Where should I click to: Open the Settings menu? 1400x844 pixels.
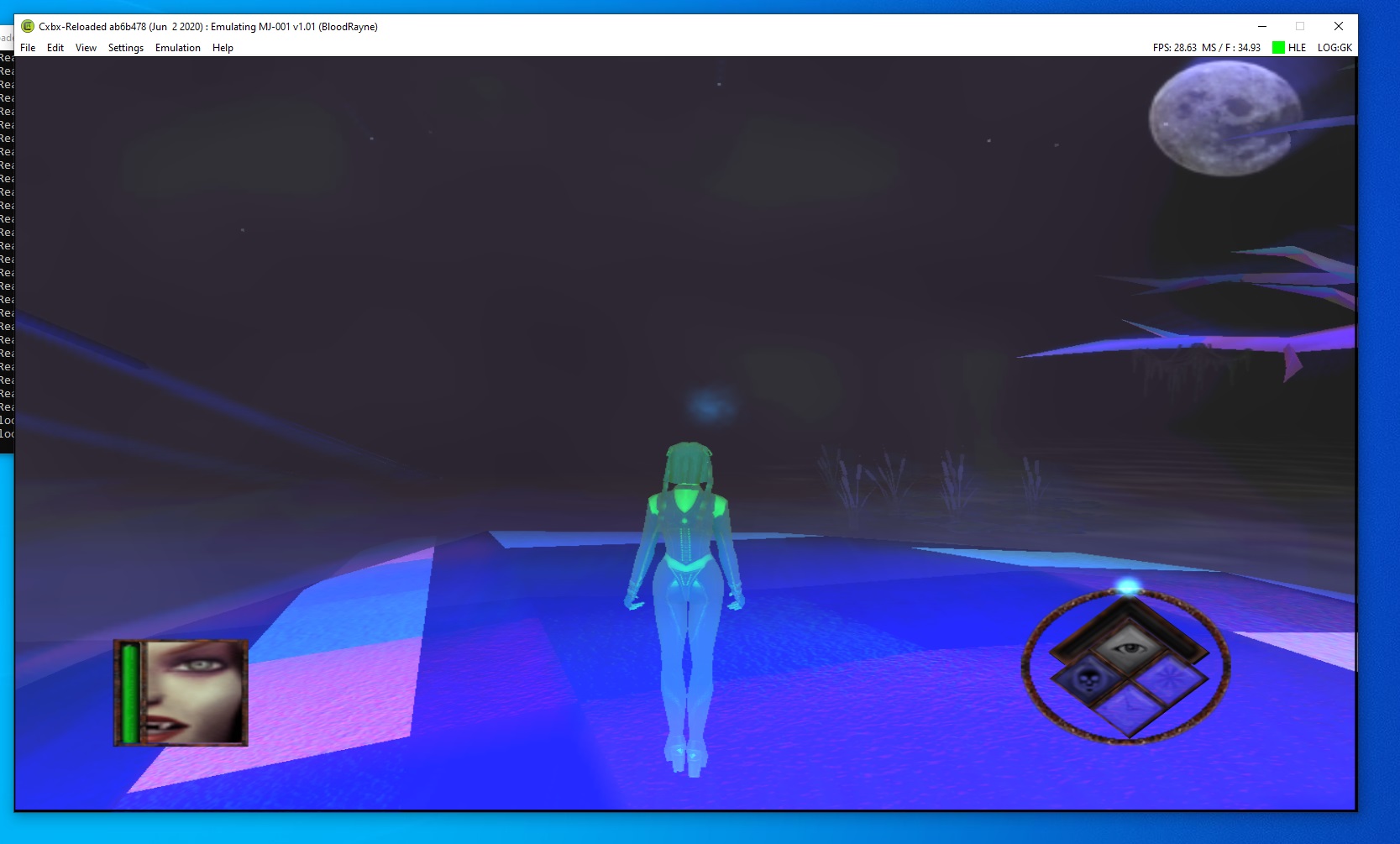click(x=126, y=48)
